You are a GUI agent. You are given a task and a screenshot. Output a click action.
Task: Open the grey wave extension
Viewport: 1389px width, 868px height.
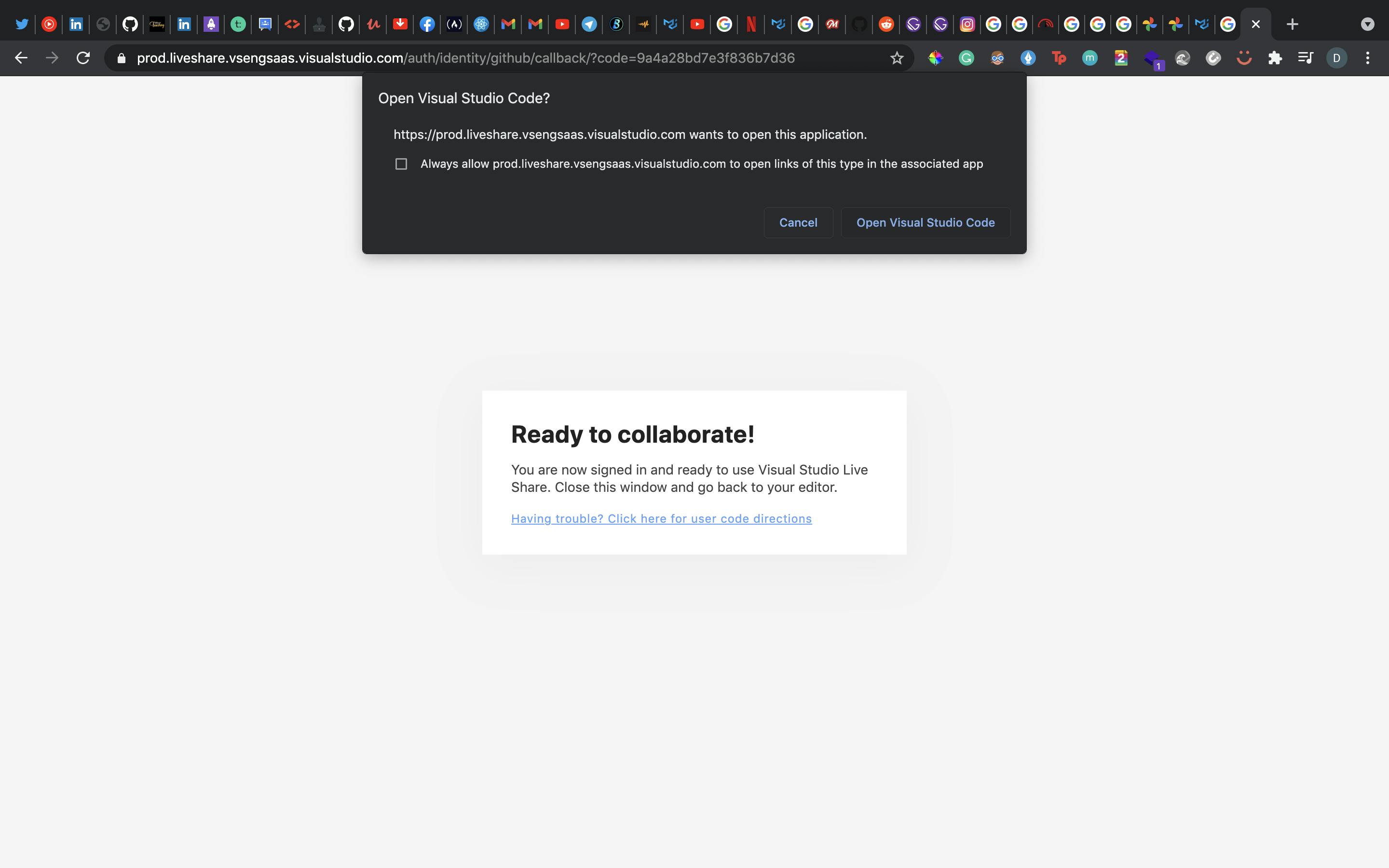pyautogui.click(x=1183, y=58)
